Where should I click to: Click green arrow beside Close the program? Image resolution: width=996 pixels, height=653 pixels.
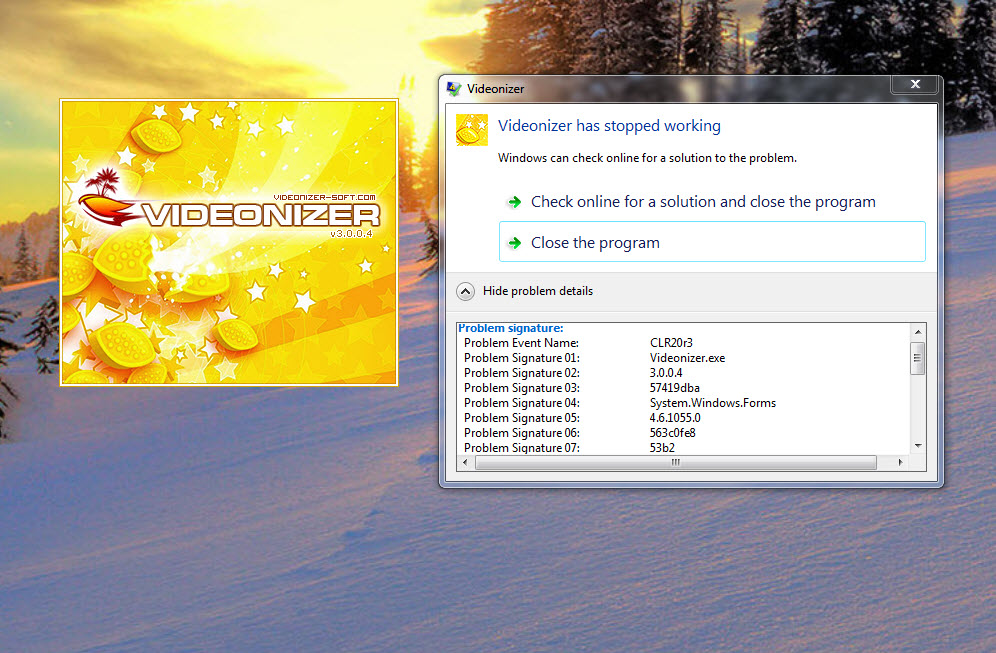tap(515, 243)
